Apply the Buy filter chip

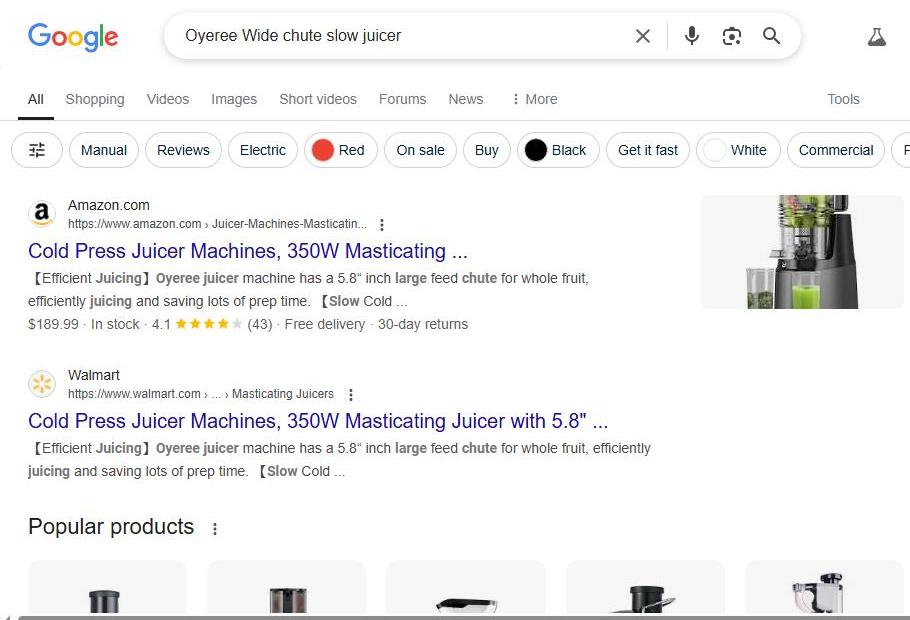click(x=486, y=150)
